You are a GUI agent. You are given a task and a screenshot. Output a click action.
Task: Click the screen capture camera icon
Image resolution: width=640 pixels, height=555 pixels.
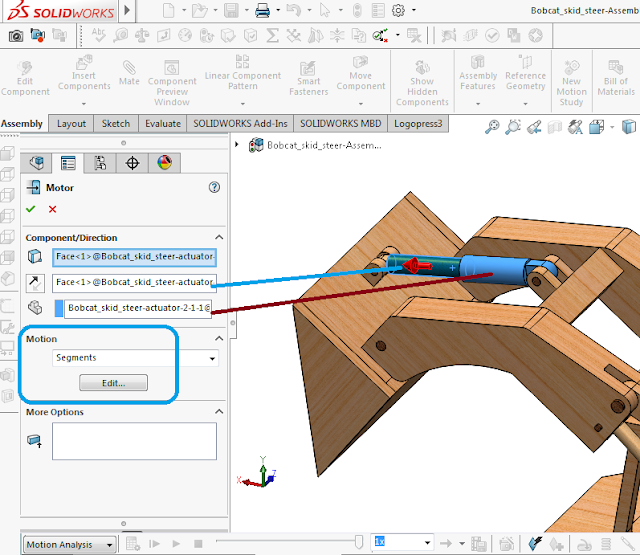pyautogui.click(x=16, y=36)
